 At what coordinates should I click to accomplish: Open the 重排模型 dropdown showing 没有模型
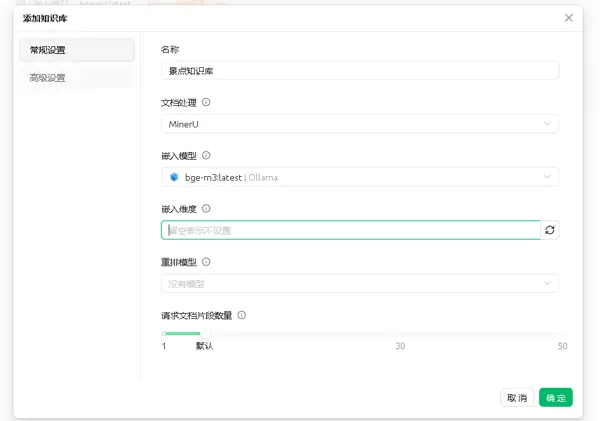(359, 284)
